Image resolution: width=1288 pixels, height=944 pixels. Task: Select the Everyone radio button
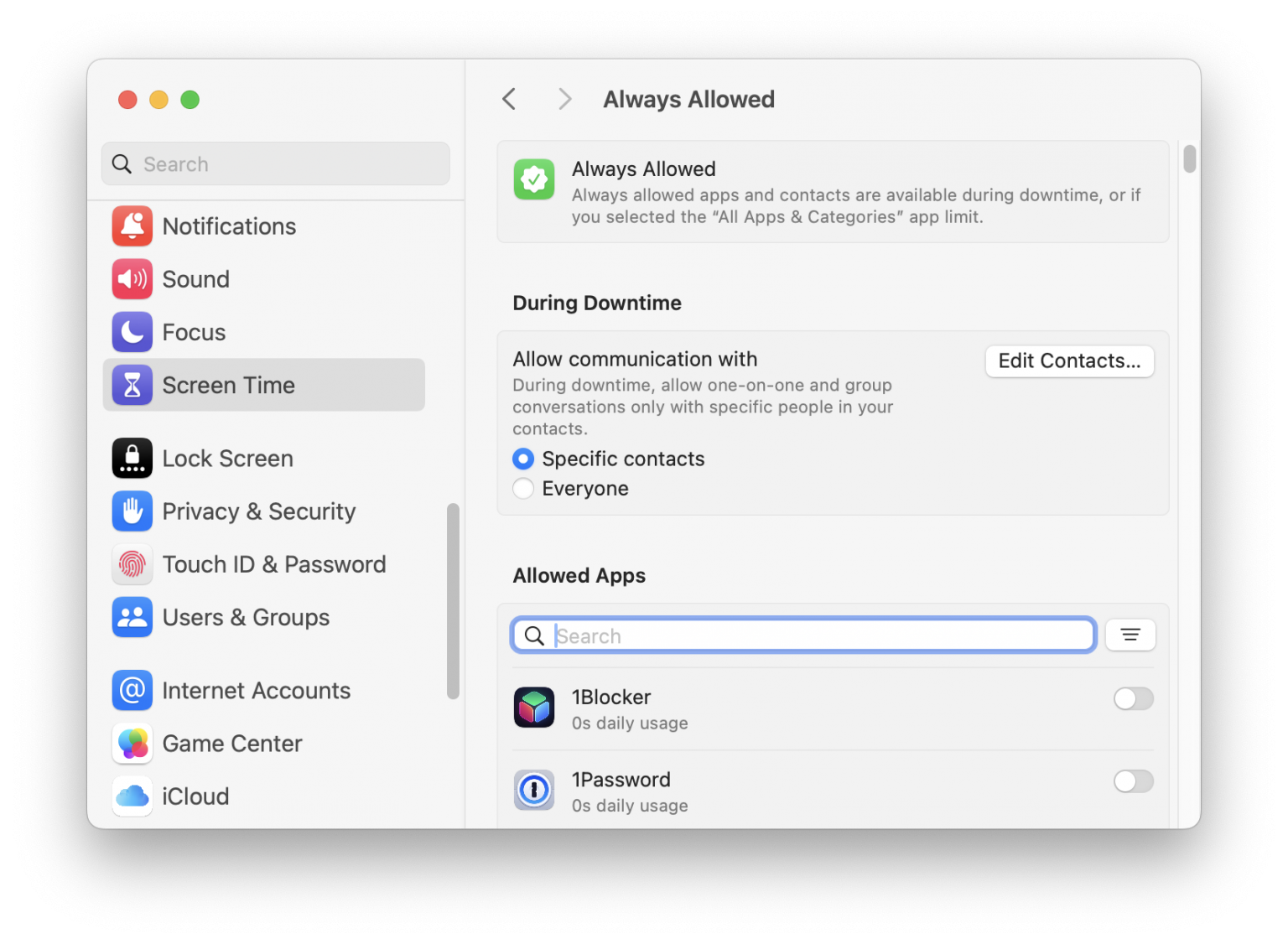(x=522, y=488)
